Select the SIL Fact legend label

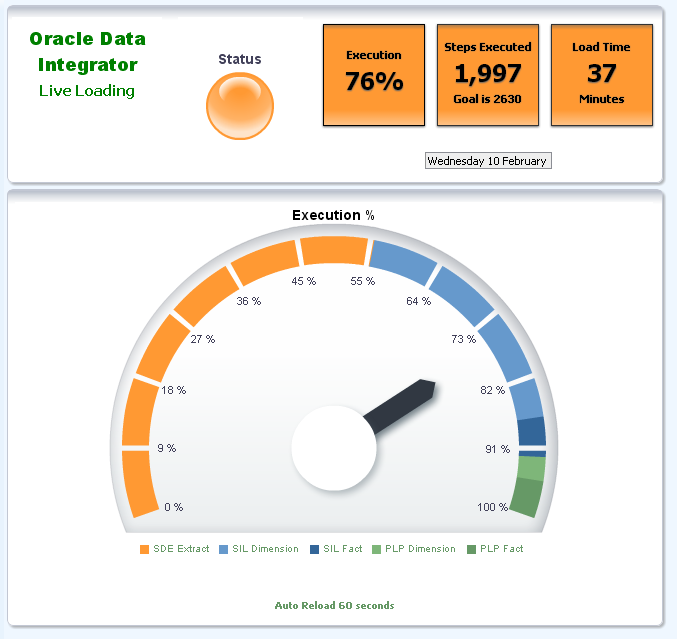click(343, 549)
